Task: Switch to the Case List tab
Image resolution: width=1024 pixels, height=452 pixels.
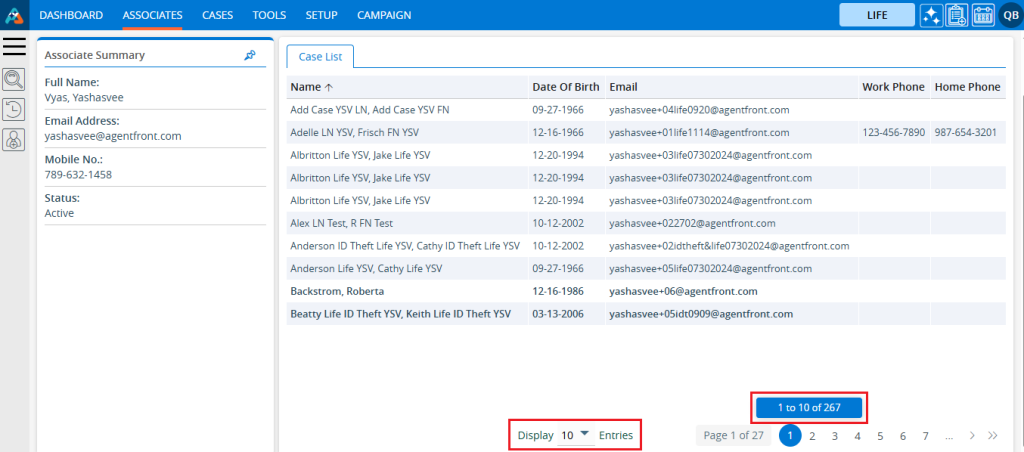Action: click(319, 57)
